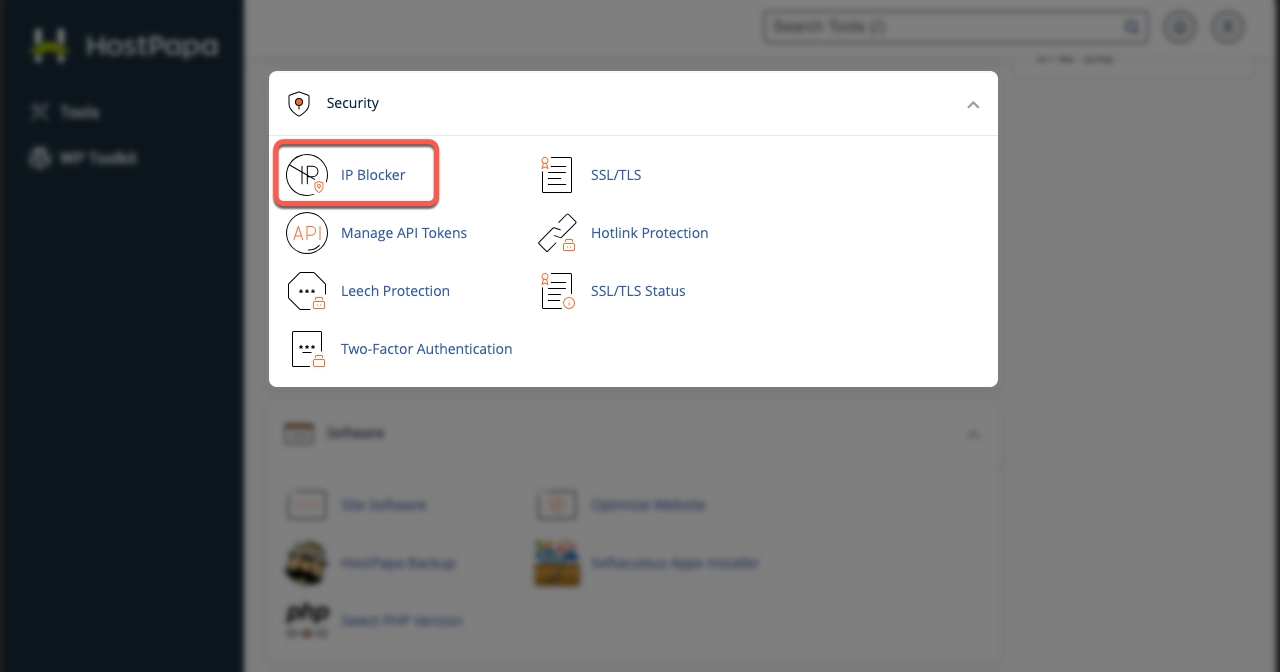Open the Leech Protection icon

pyautogui.click(x=306, y=291)
